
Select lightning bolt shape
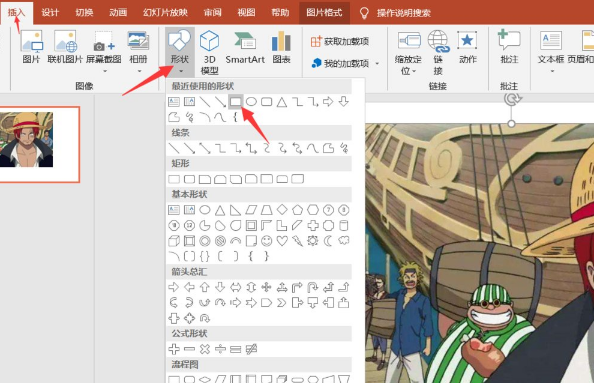(x=297, y=241)
